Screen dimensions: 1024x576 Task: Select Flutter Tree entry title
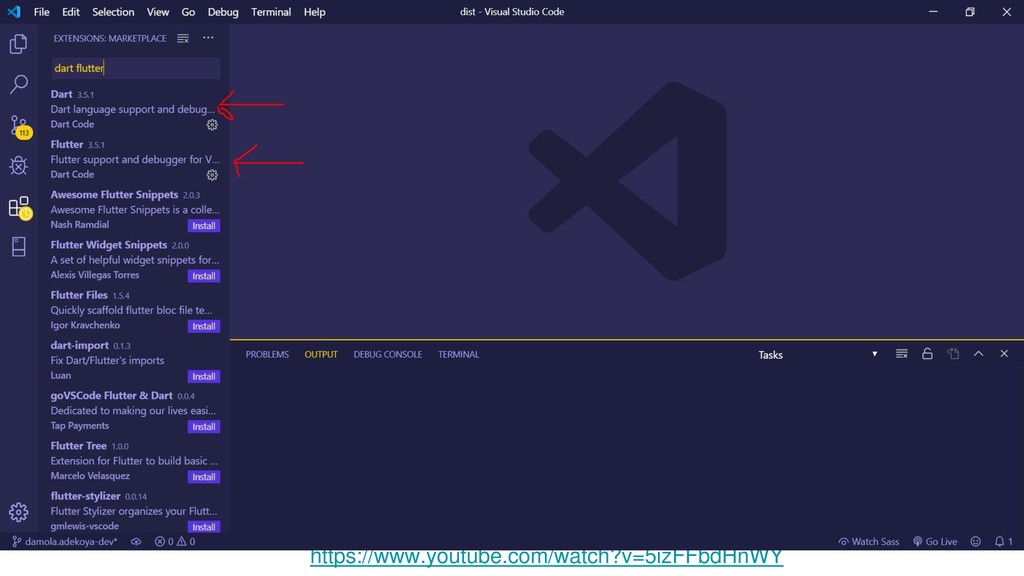(78, 446)
